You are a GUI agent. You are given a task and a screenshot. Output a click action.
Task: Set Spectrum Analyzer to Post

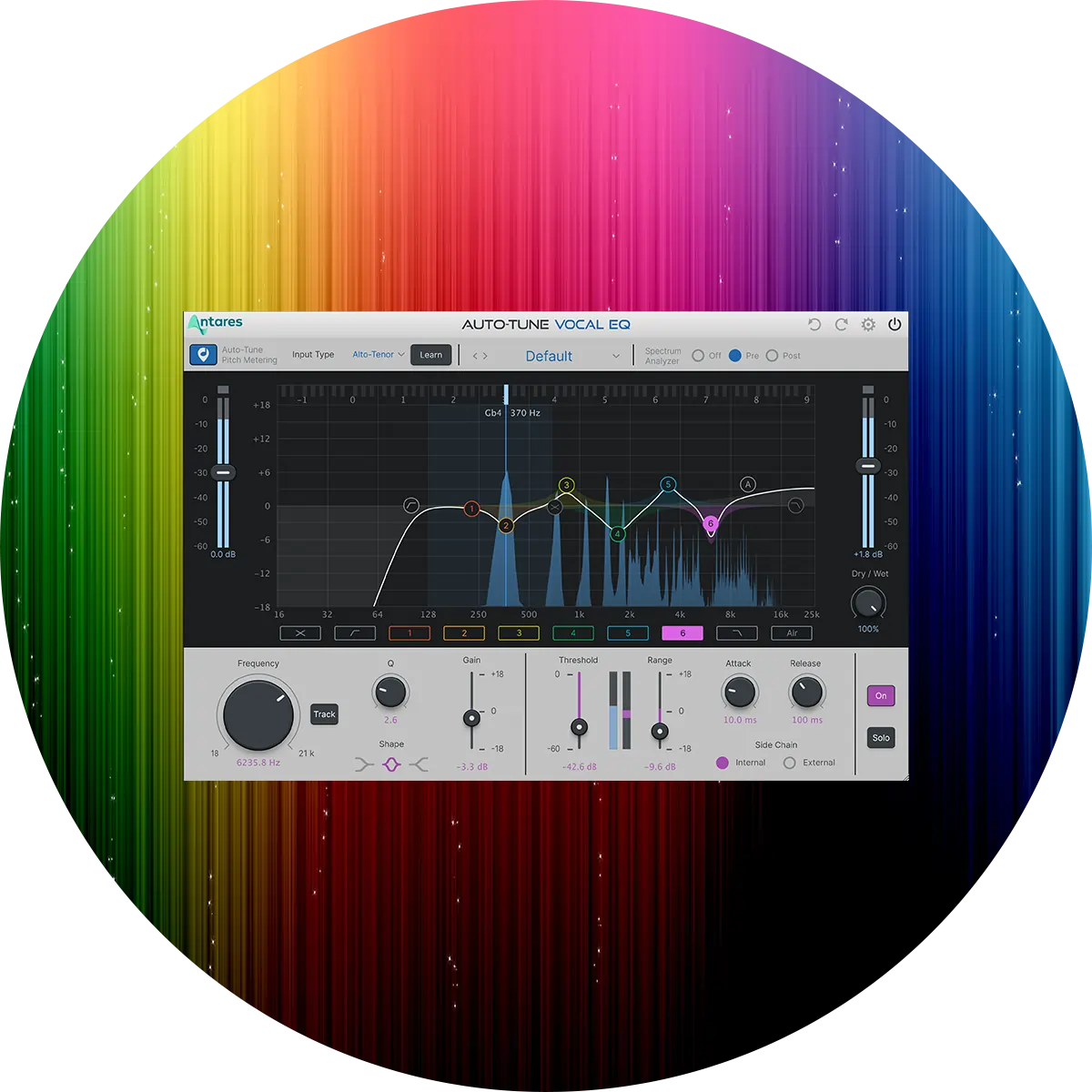pyautogui.click(x=772, y=356)
